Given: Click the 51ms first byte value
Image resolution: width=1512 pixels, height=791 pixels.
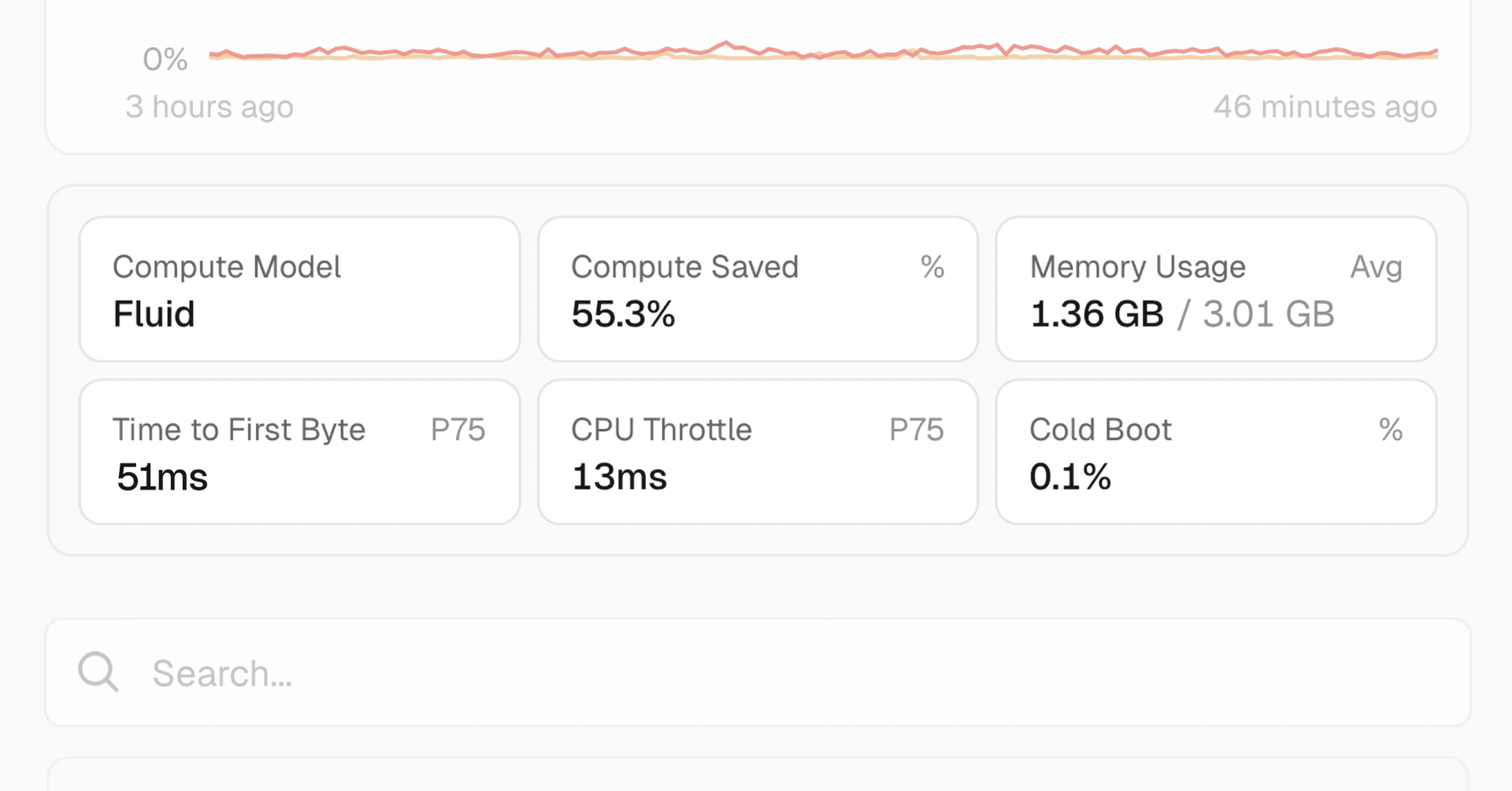Looking at the screenshot, I should click(x=162, y=477).
